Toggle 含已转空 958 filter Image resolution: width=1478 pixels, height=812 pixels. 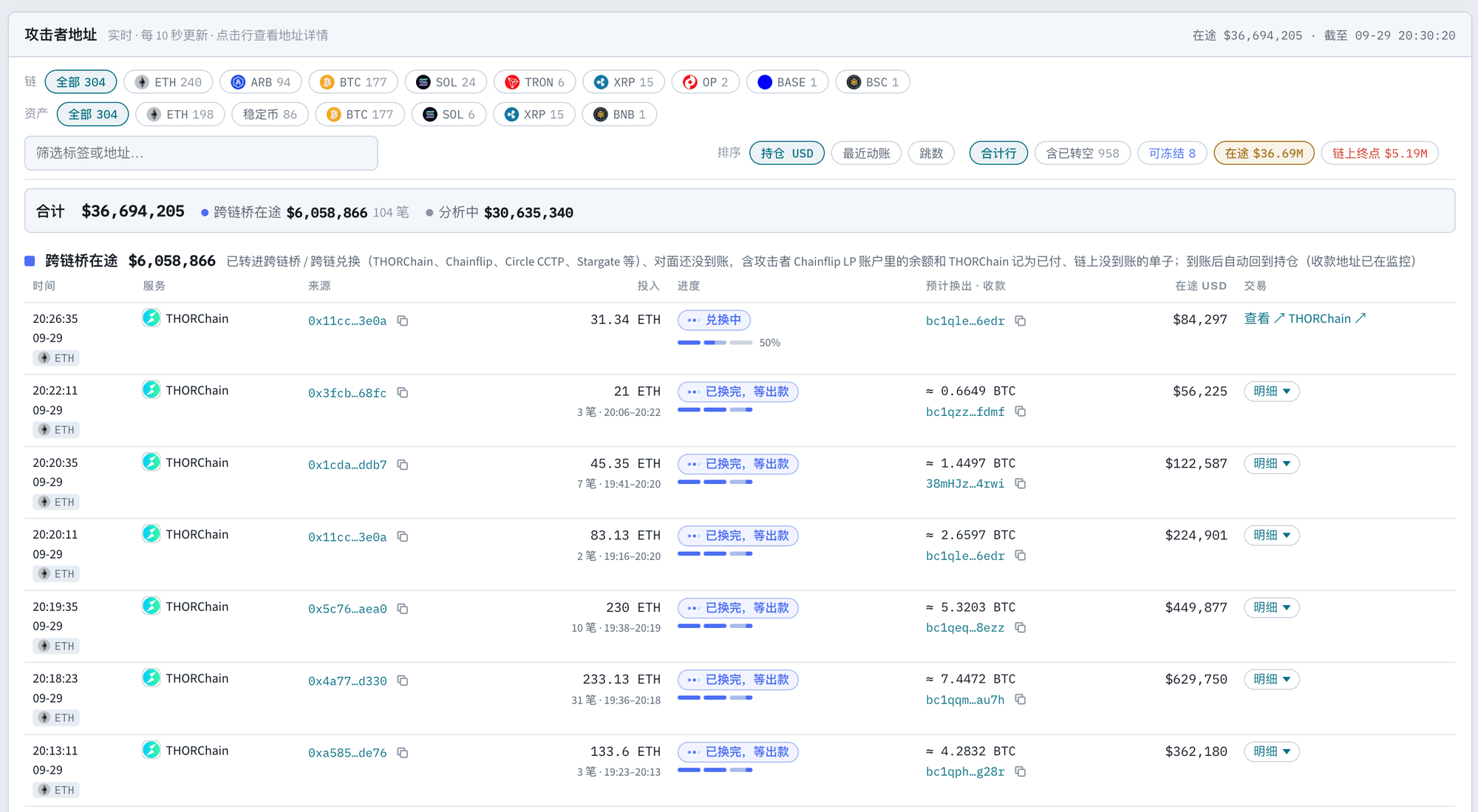pyautogui.click(x=1083, y=153)
